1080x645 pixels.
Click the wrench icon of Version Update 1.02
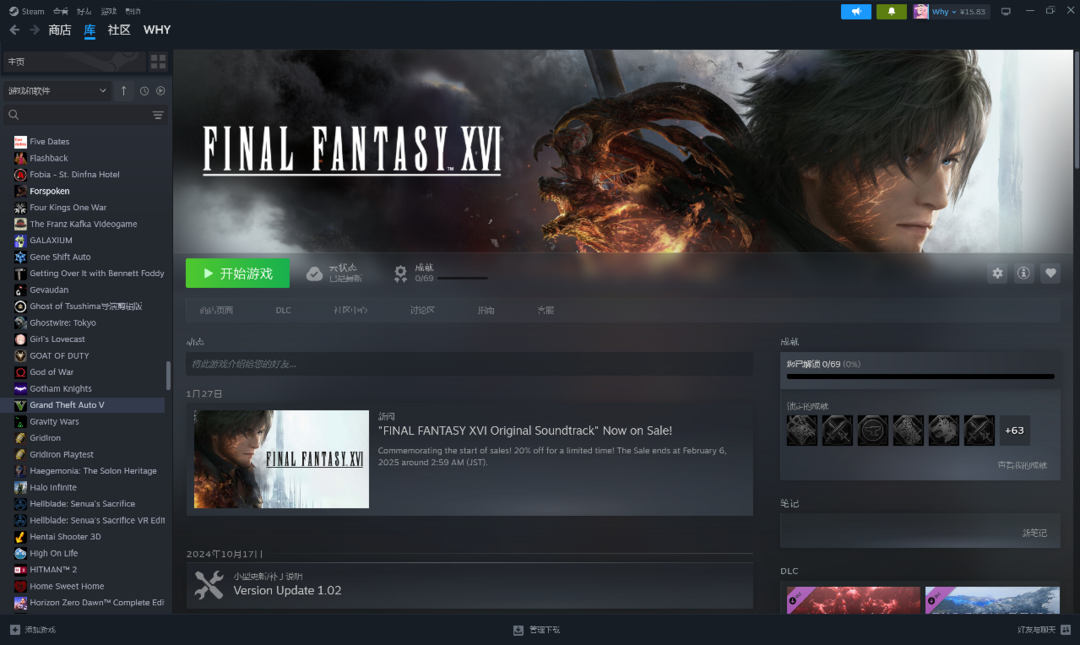[x=208, y=585]
